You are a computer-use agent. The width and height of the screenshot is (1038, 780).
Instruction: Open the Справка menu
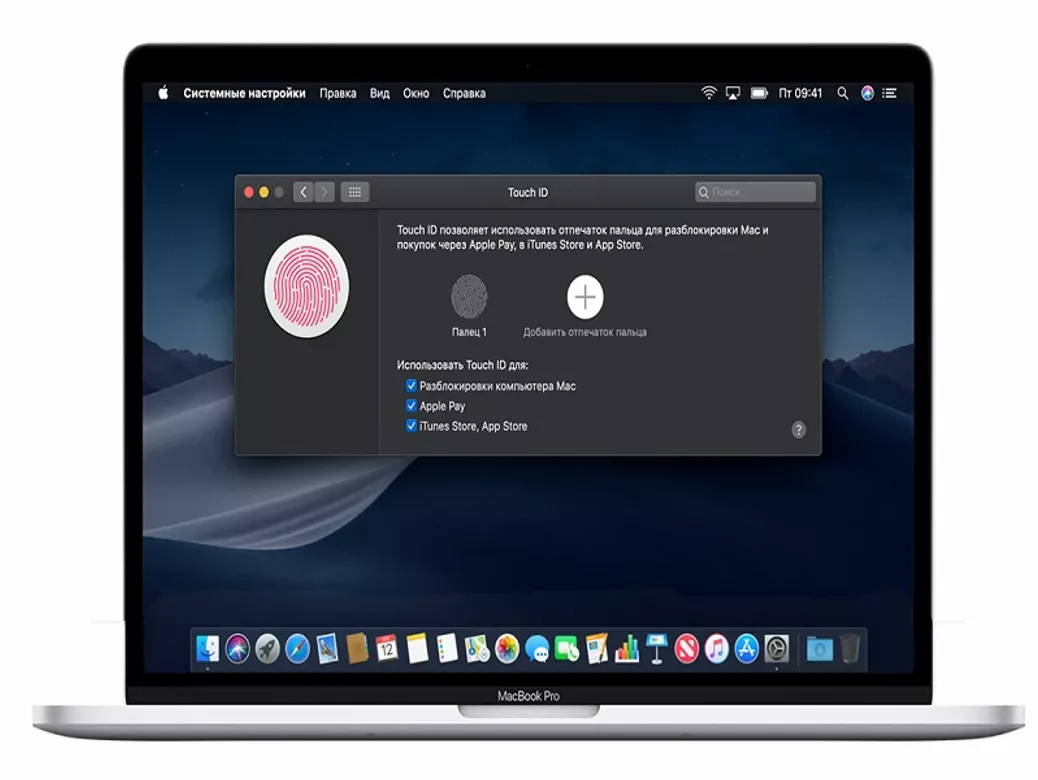tap(464, 93)
